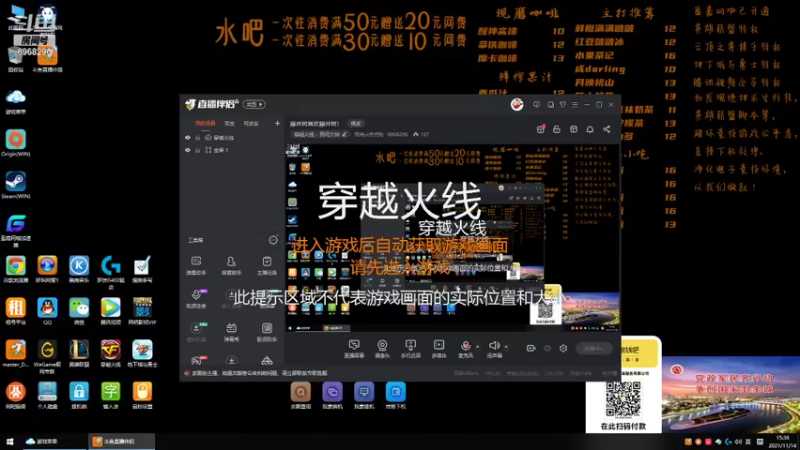This screenshot has height=450, width=800.
Task: Open the 穿越火线 room category label
Action: click(x=316, y=134)
